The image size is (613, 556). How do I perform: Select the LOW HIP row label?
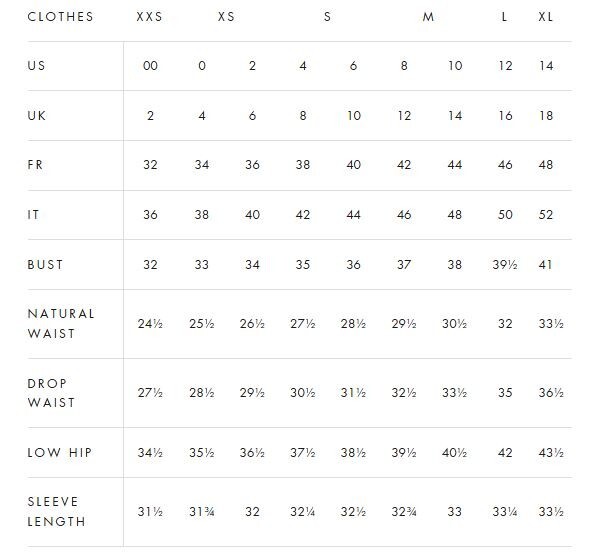(x=59, y=452)
